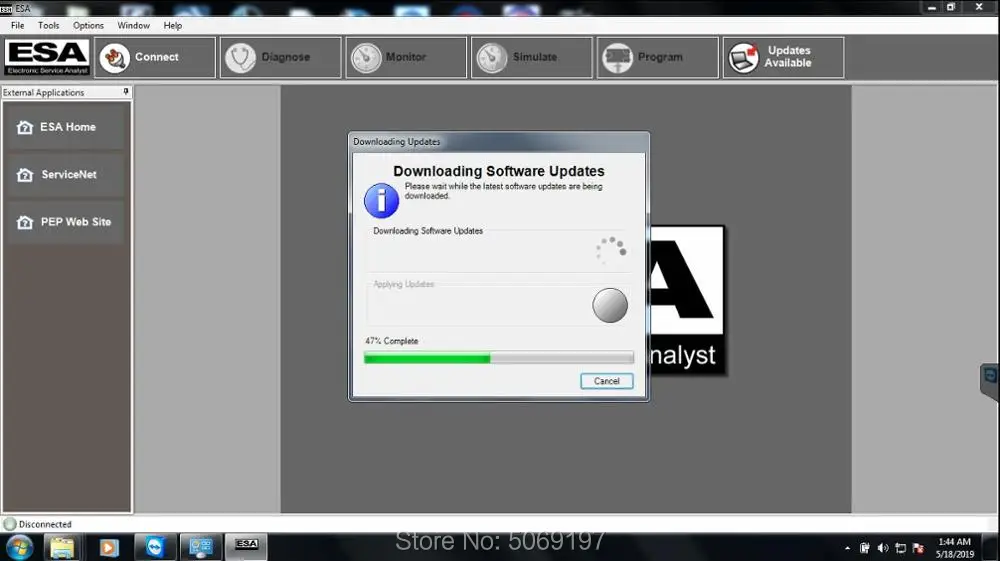
Task: Click the PEP Web Site house icon
Action: pyautogui.click(x=25, y=222)
